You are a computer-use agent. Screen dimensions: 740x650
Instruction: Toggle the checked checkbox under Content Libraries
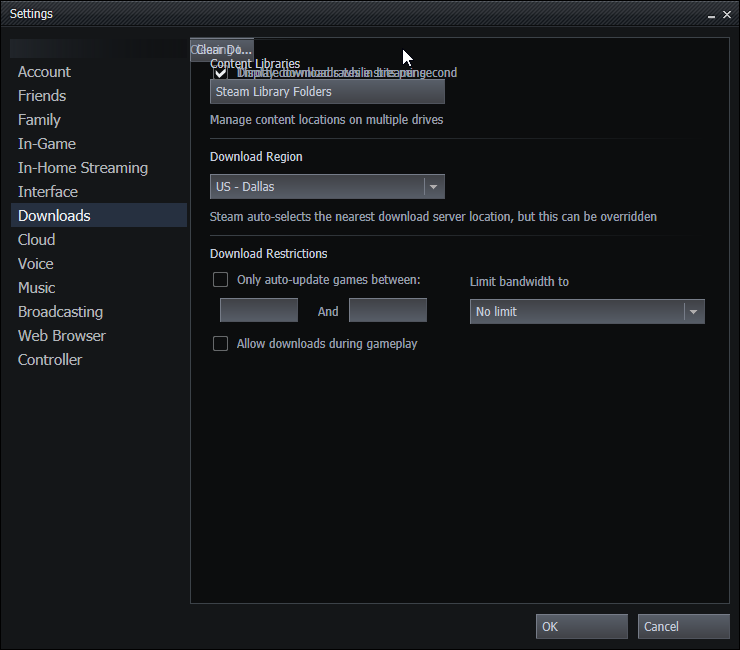pos(220,73)
